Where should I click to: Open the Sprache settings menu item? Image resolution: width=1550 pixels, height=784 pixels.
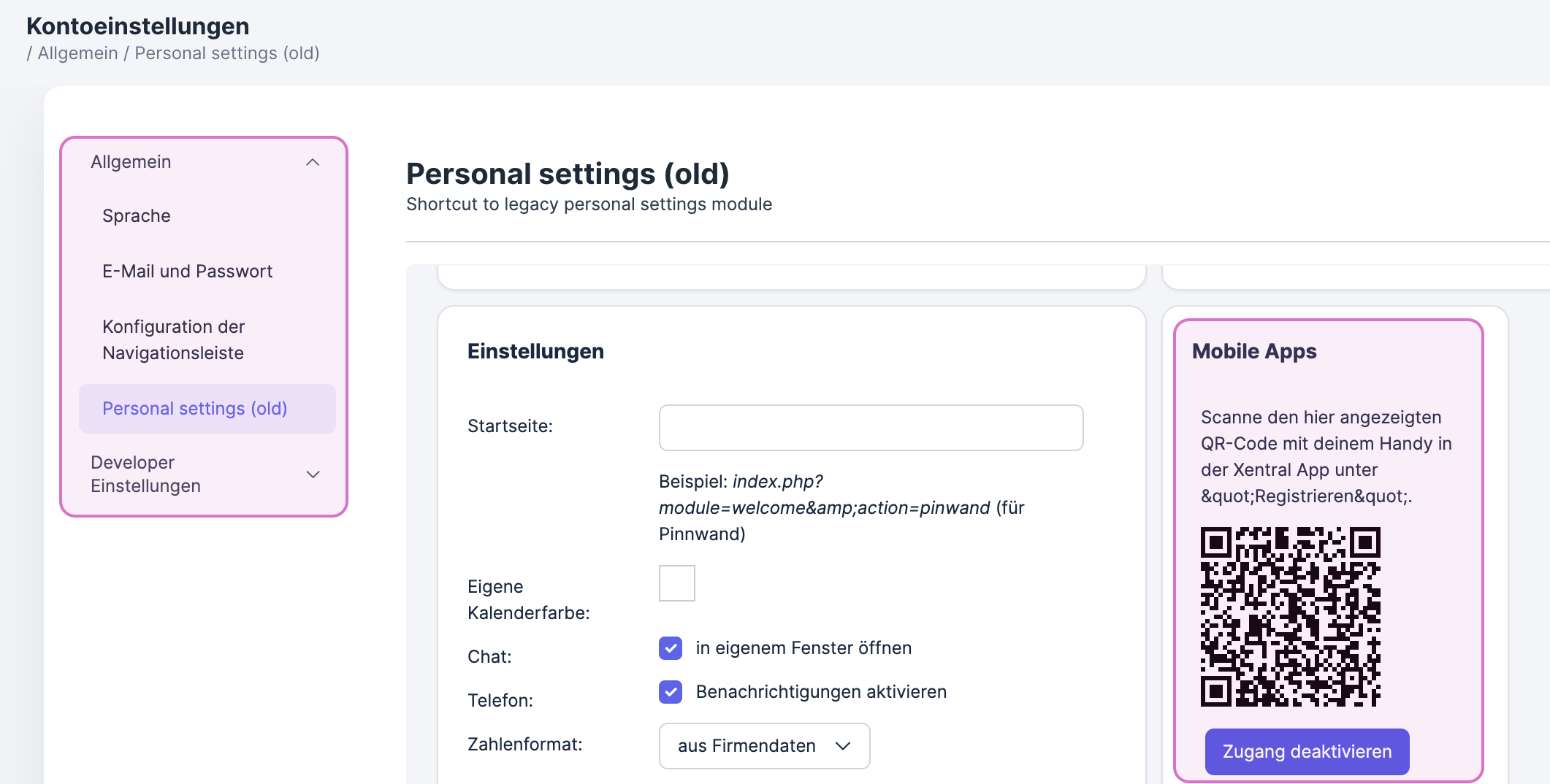137,216
